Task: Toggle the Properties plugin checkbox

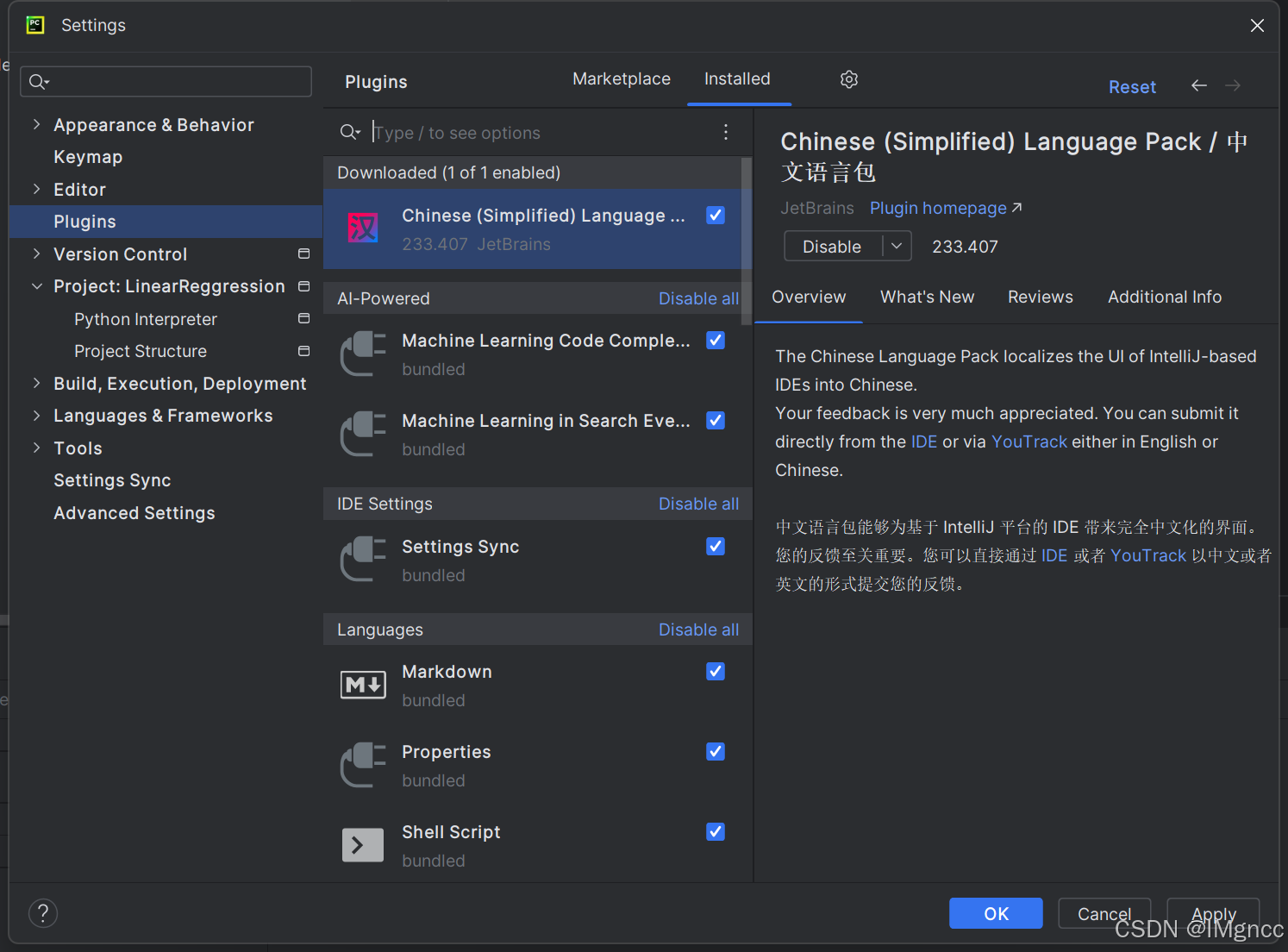Action: click(716, 752)
